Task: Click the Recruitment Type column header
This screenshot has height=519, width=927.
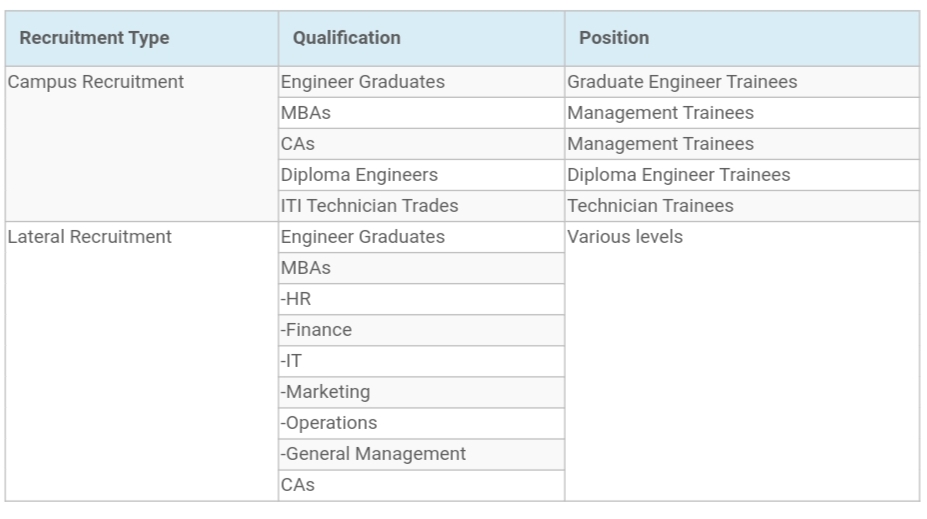Action: [95, 38]
